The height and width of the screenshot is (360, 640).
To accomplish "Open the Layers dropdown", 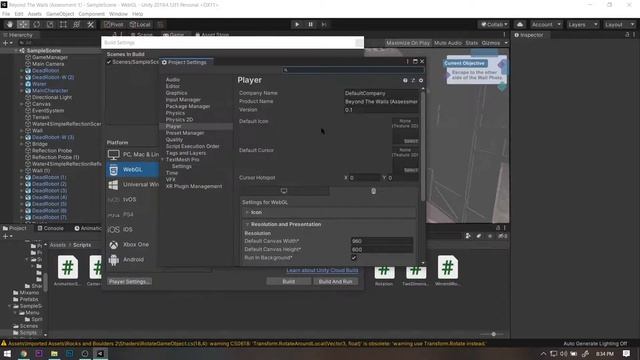I will [582, 24].
